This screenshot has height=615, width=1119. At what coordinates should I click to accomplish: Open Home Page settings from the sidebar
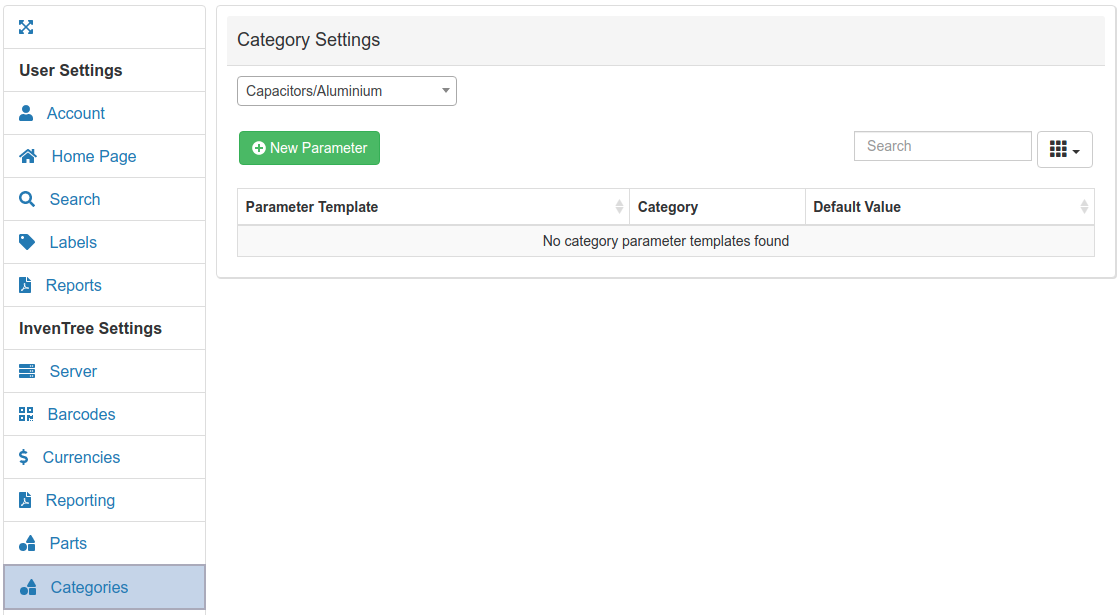[91, 156]
